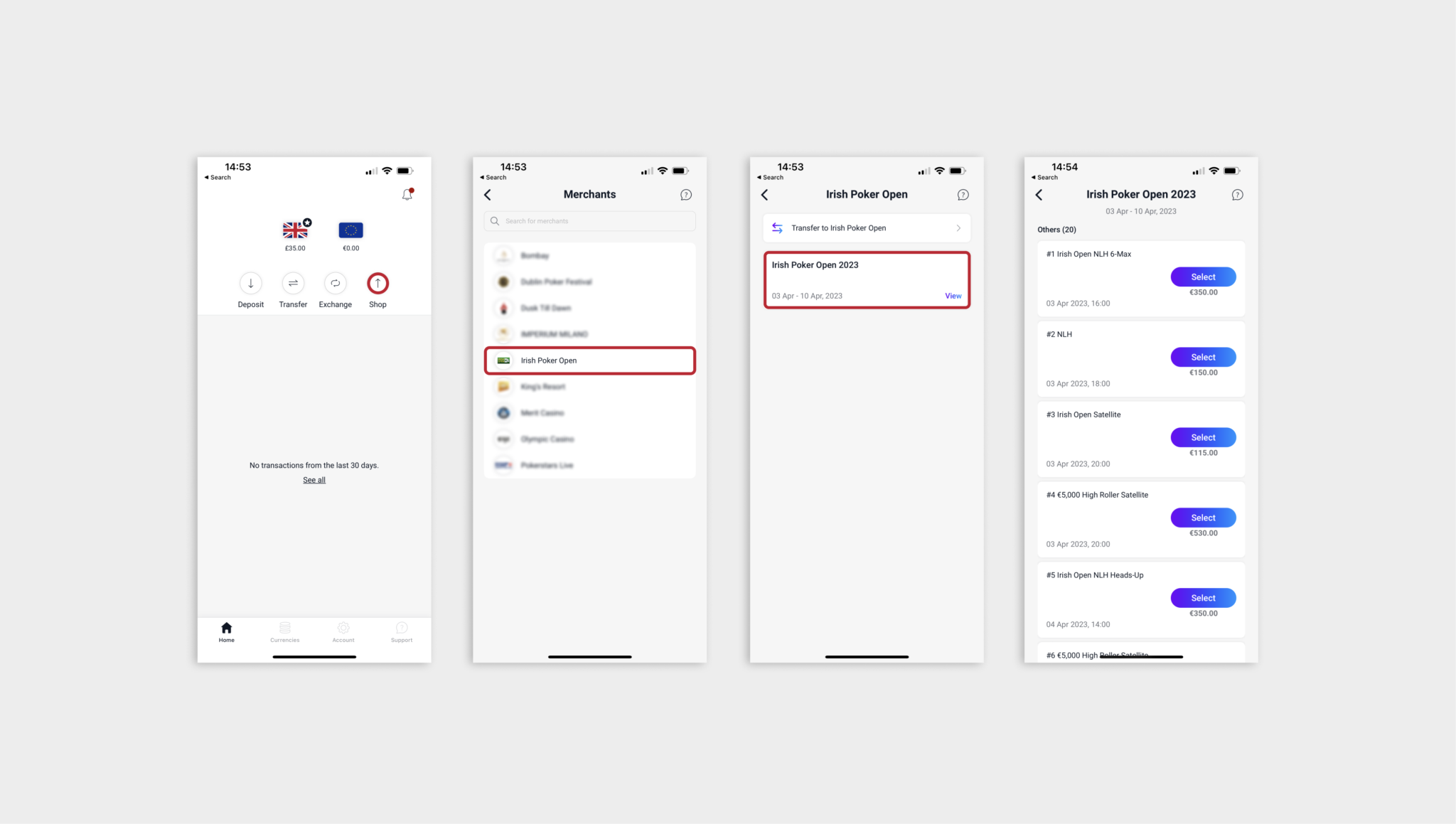Tap the Currencies tab in bottom nav
This screenshot has width=1456, height=824.
click(285, 632)
